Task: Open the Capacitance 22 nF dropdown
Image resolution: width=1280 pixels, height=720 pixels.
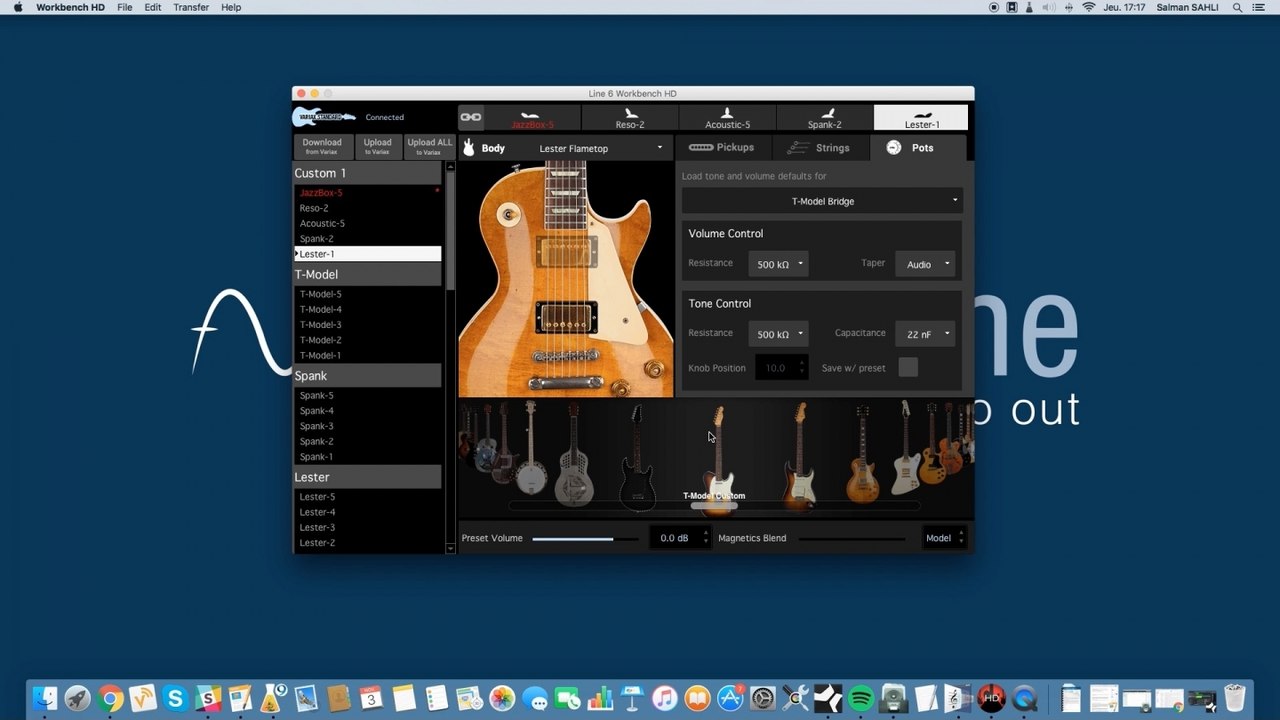Action: pos(925,334)
